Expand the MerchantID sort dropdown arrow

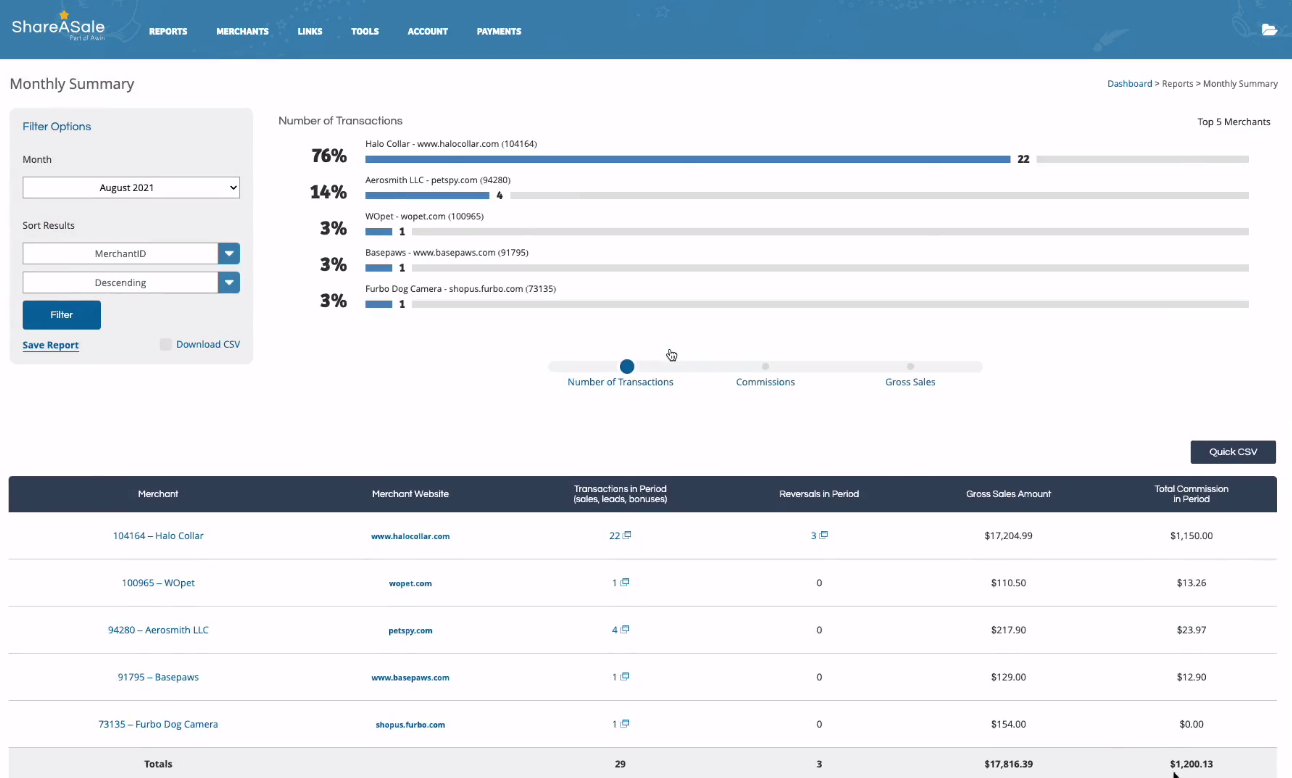point(230,254)
